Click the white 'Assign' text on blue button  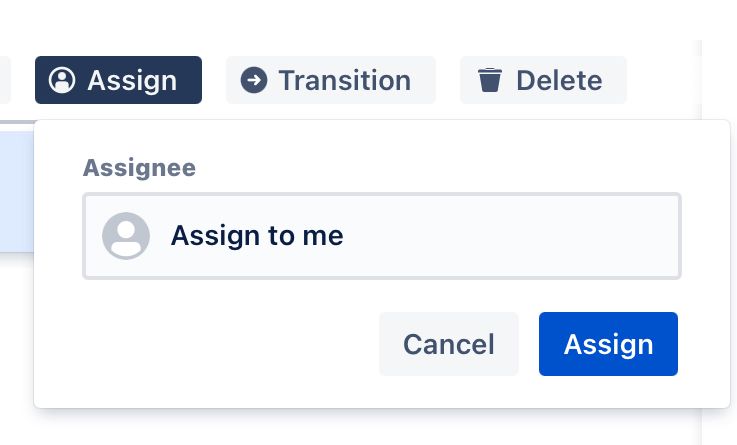click(x=608, y=345)
